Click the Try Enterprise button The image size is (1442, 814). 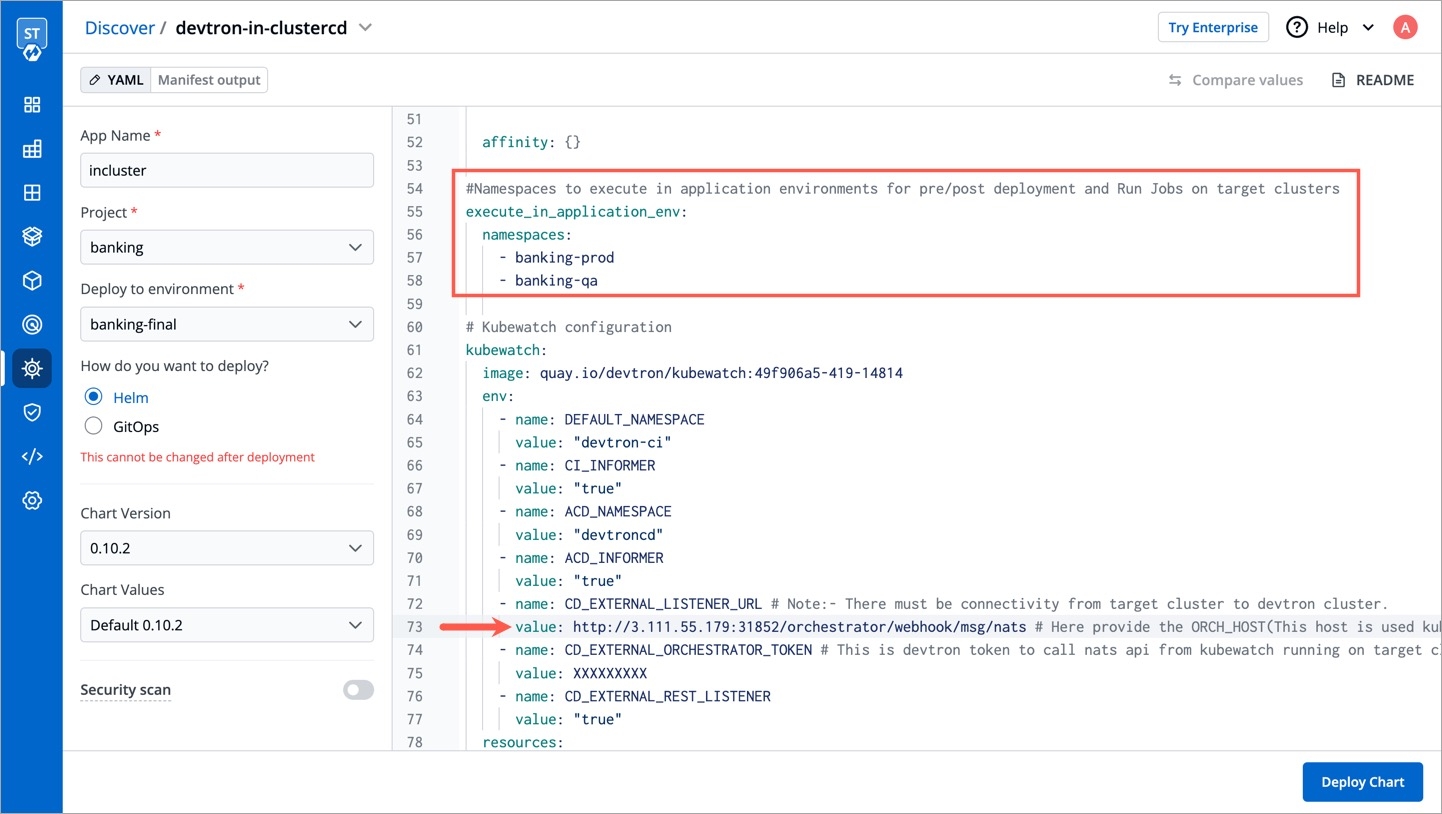pyautogui.click(x=1213, y=27)
